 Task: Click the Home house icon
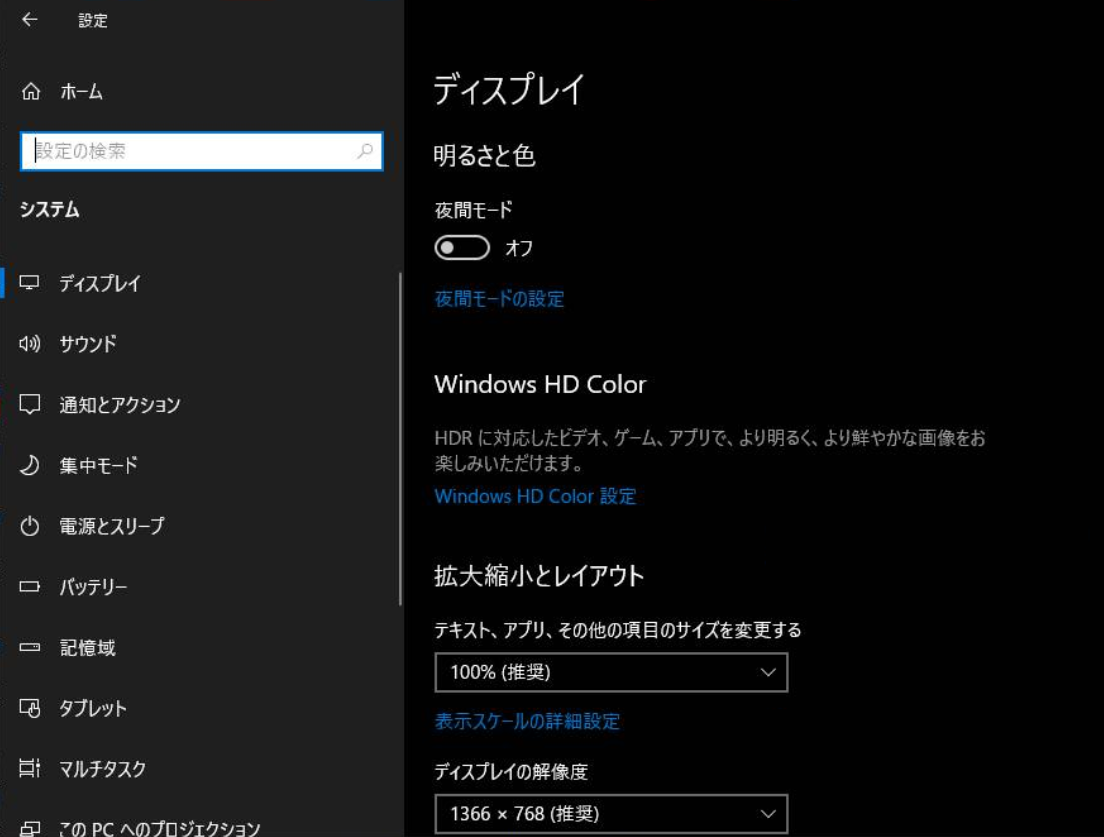coord(31,92)
